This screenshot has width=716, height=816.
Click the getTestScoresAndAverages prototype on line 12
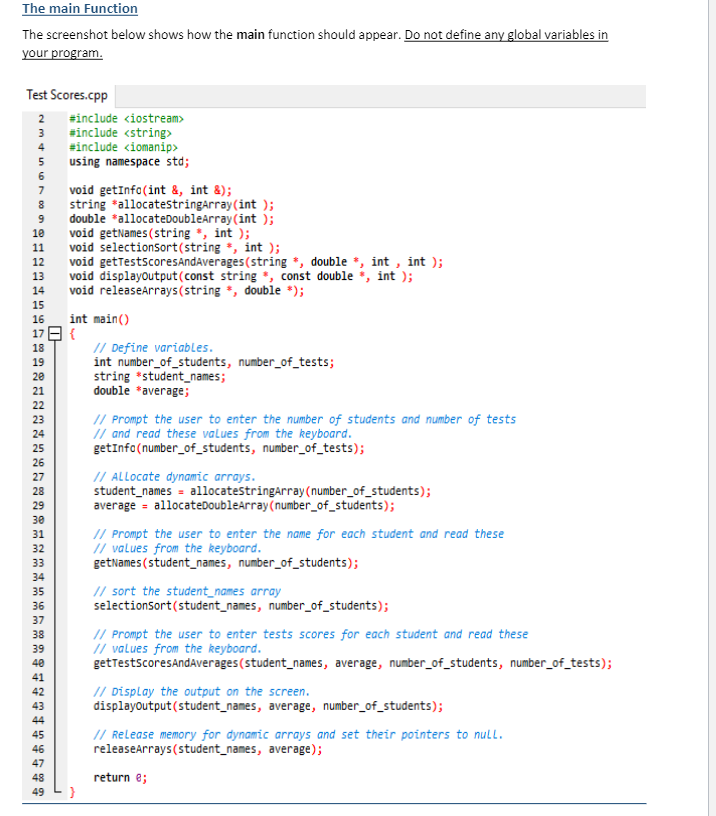click(256, 262)
